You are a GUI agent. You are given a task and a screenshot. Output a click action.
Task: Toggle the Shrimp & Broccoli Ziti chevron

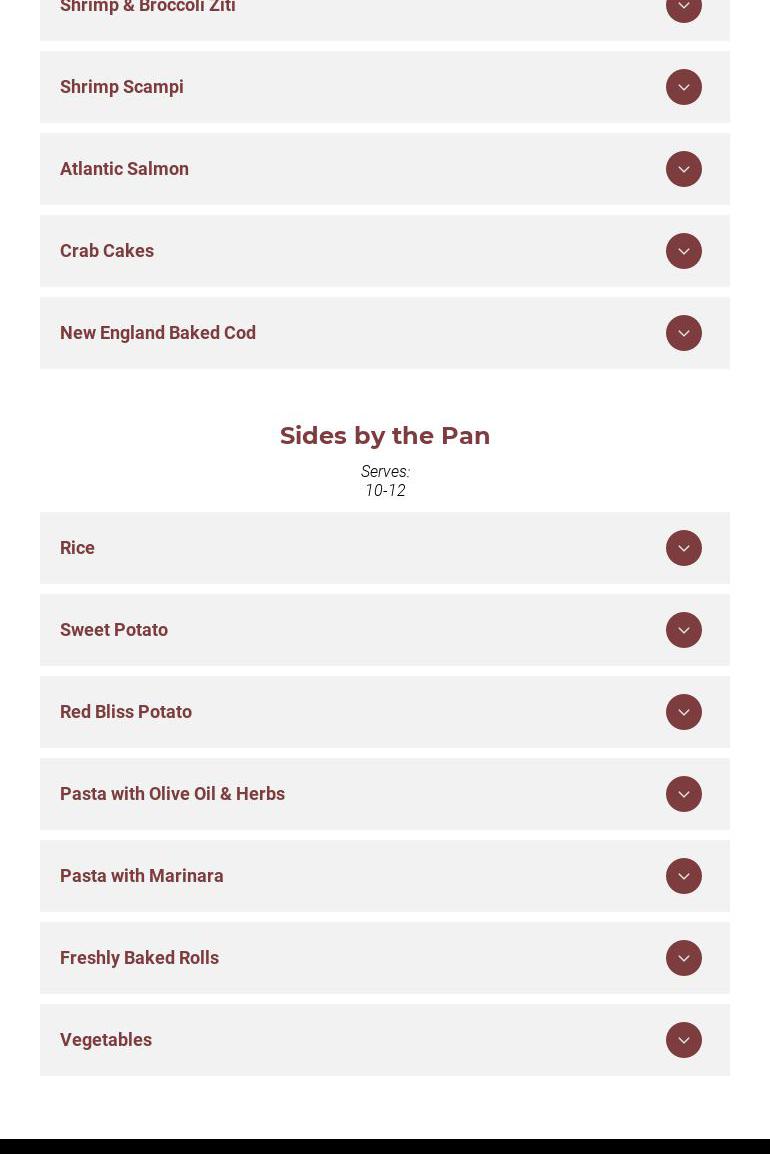684,8
